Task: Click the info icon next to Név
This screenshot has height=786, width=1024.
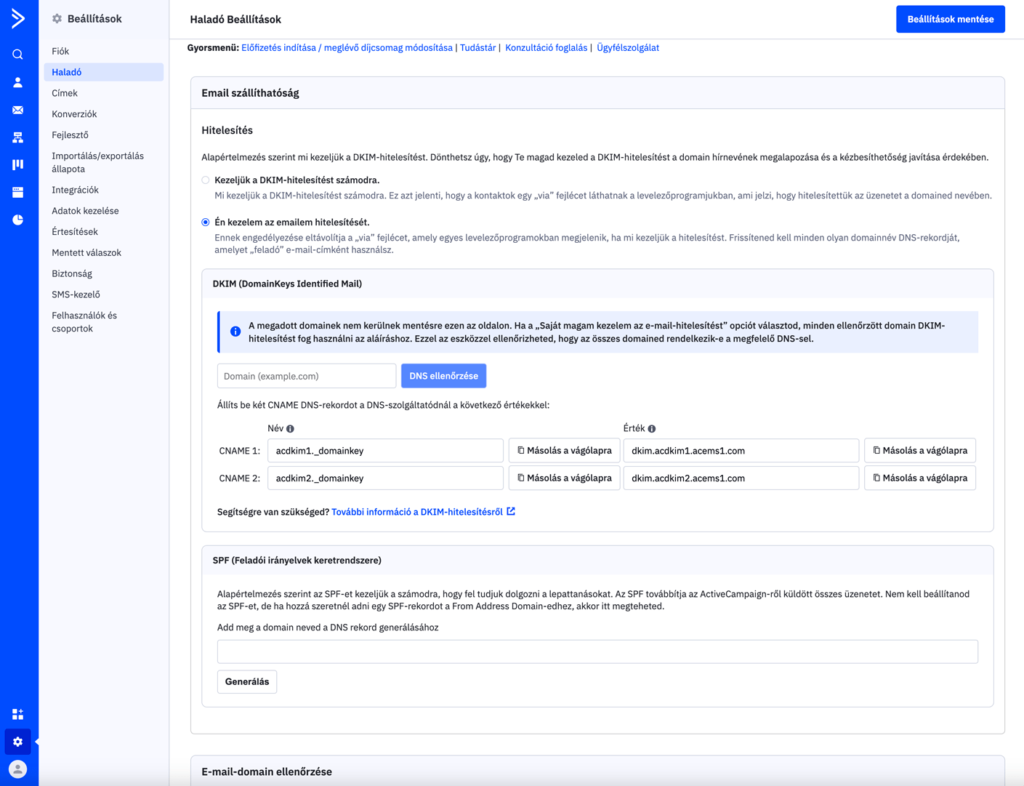Action: click(x=290, y=428)
